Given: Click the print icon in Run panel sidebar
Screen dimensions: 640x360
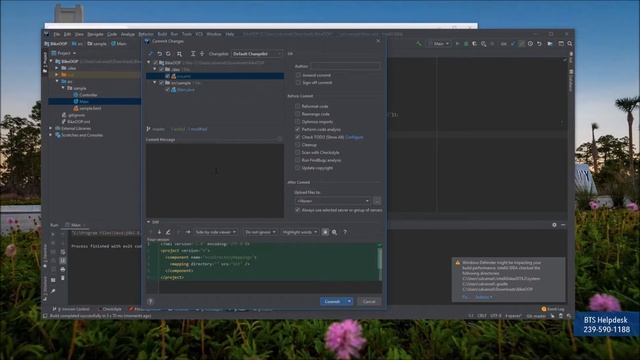Looking at the screenshot, I should (62, 269).
